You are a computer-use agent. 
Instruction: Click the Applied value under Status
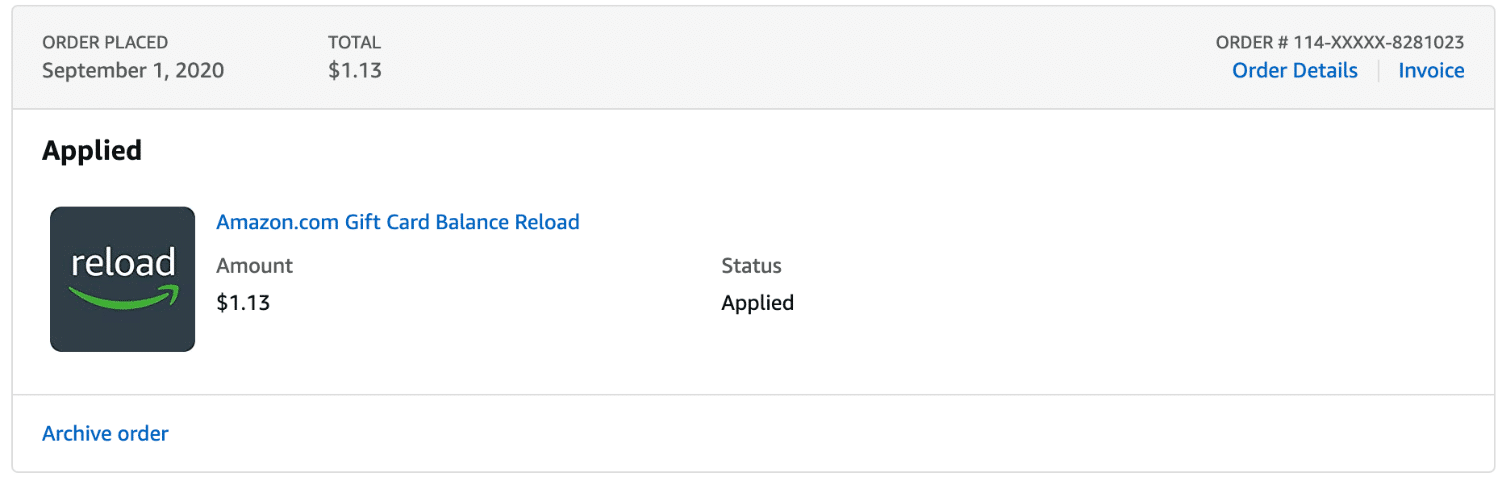point(757,302)
